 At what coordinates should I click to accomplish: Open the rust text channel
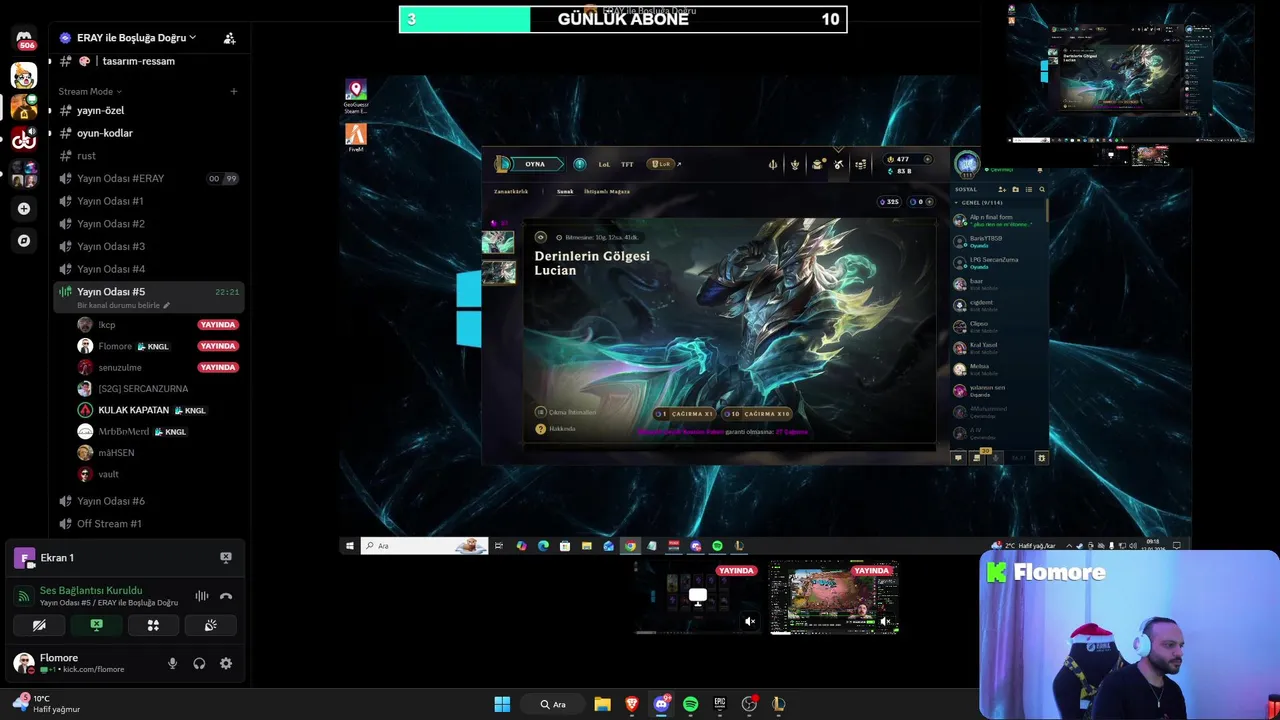[x=147, y=156]
